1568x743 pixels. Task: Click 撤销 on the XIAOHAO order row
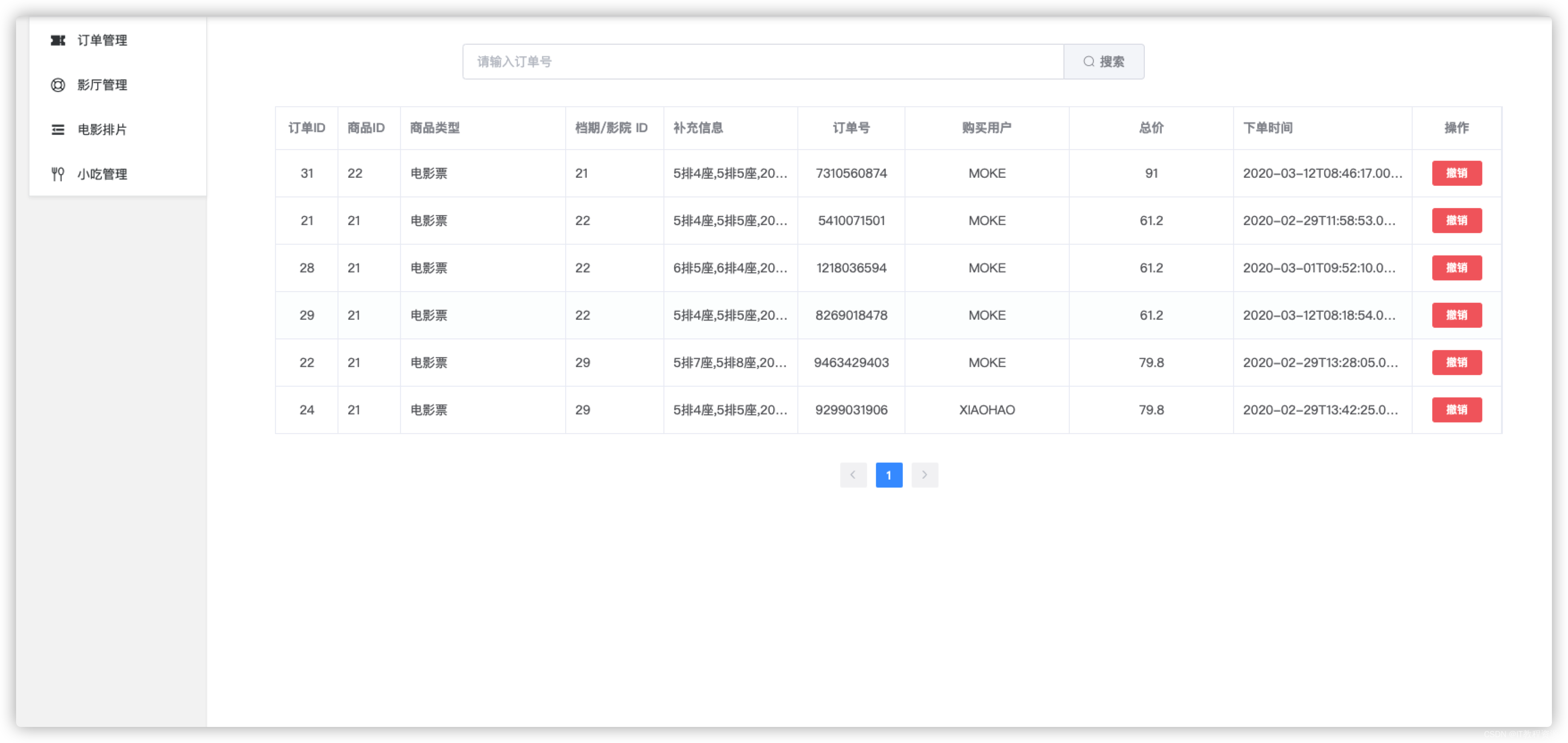[1456, 409]
